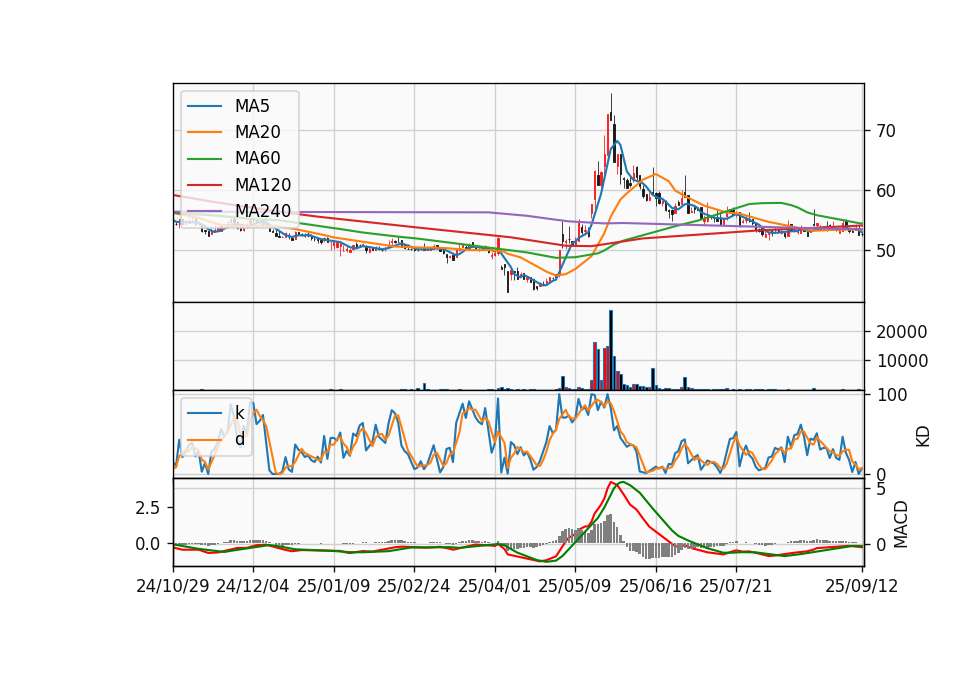The image size is (960, 690).
Task: Click the price axis value 50
Action: [886, 251]
